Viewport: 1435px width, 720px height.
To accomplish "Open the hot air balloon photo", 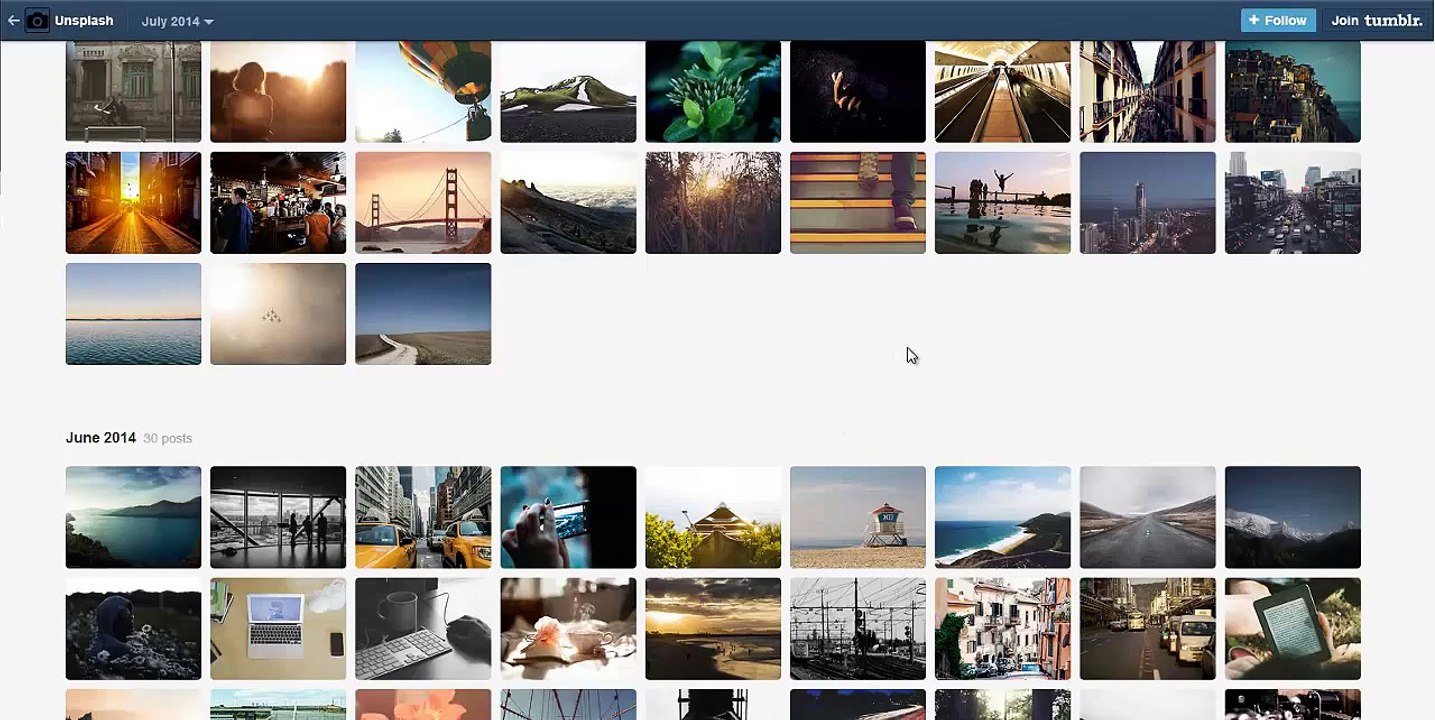I will 423,91.
